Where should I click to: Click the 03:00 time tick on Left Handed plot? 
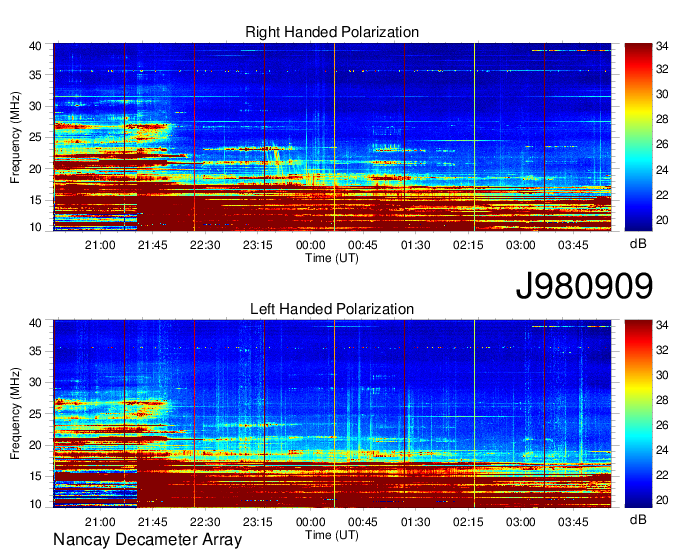tap(520, 522)
